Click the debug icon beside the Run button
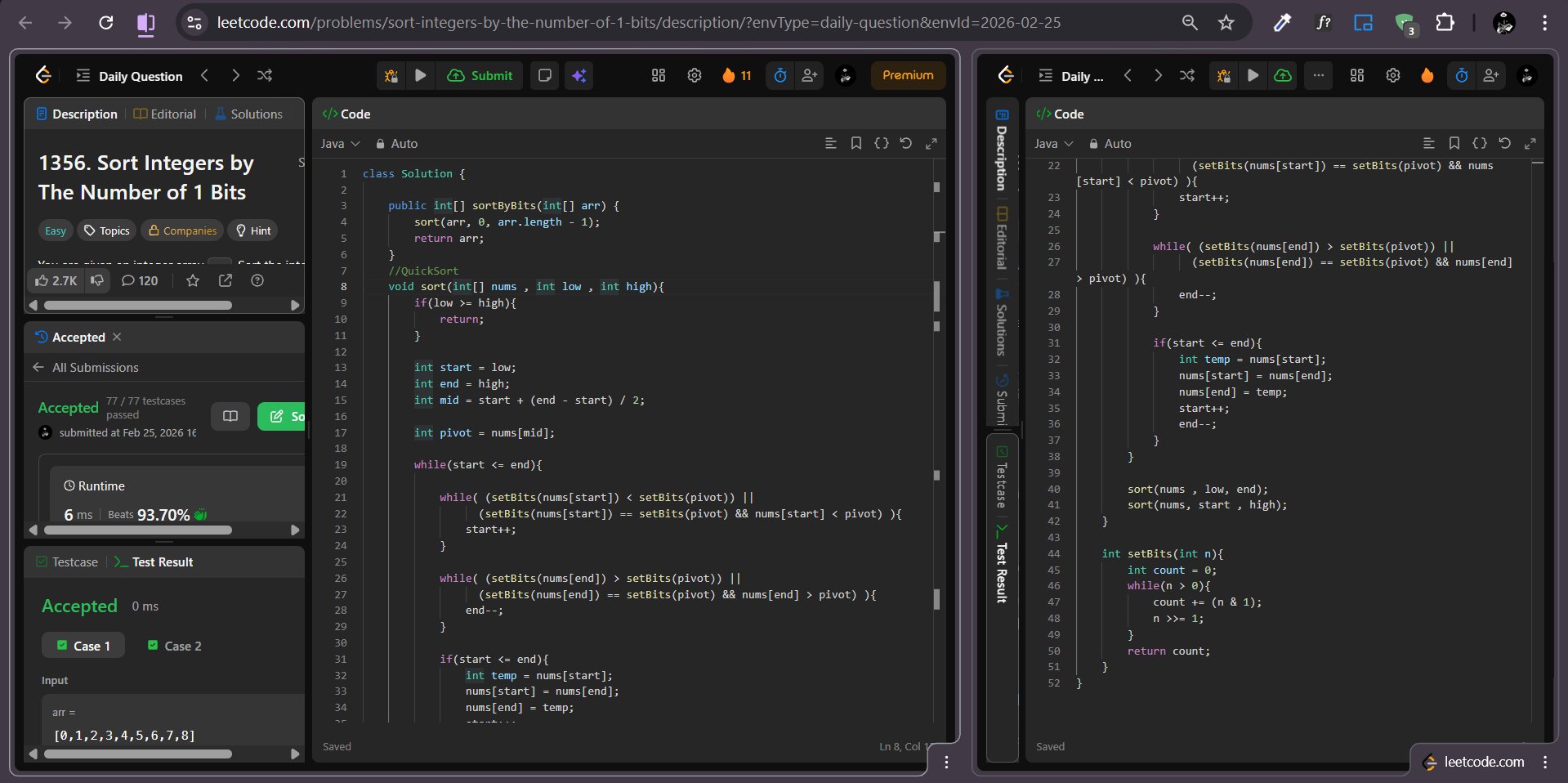This screenshot has height=783, width=1568. pyautogui.click(x=391, y=75)
